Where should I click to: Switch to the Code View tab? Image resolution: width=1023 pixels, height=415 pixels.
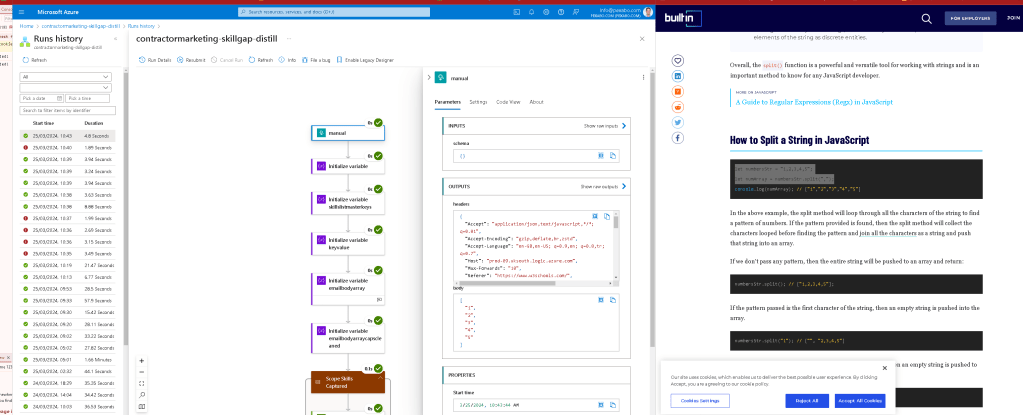[508, 102]
